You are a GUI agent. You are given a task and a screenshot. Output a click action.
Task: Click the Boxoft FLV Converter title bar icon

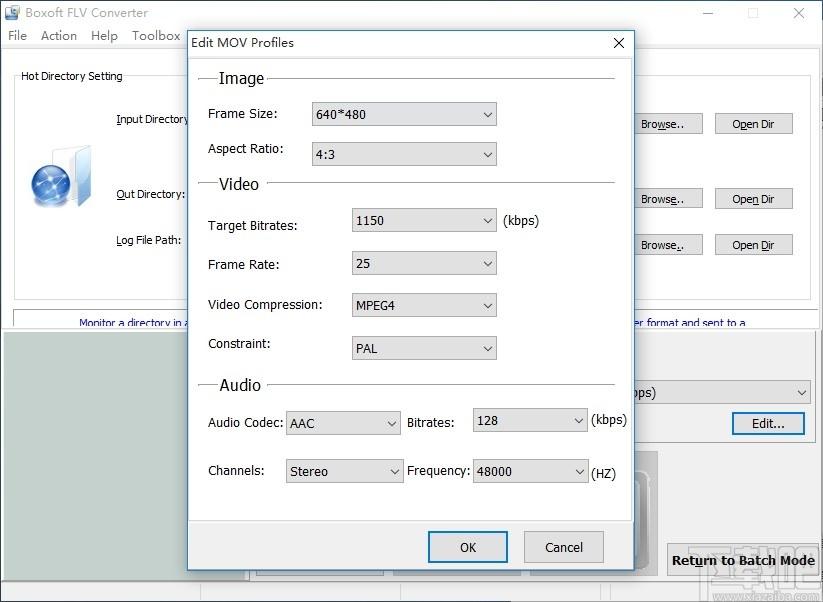(x=13, y=13)
